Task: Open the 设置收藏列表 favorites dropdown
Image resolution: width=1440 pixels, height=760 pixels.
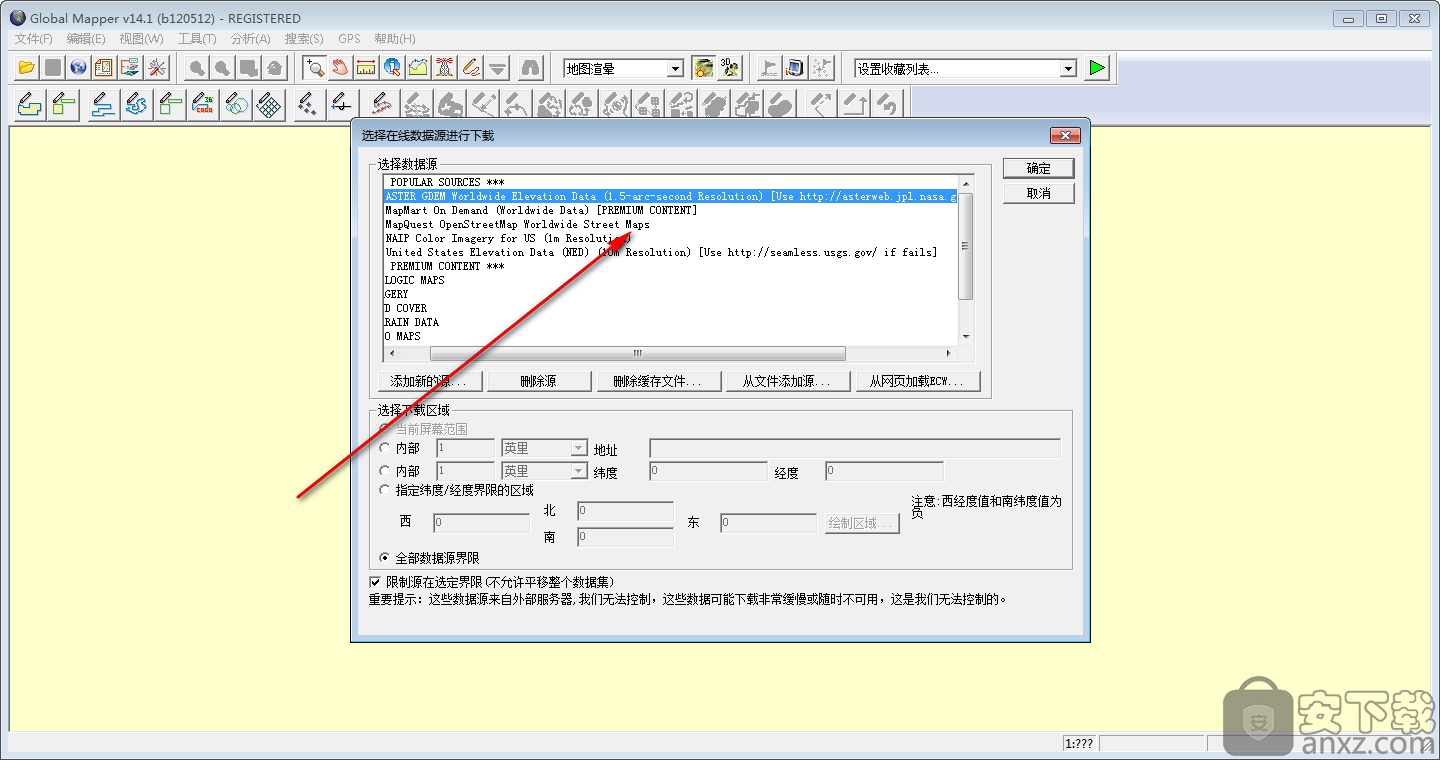Action: click(1068, 69)
